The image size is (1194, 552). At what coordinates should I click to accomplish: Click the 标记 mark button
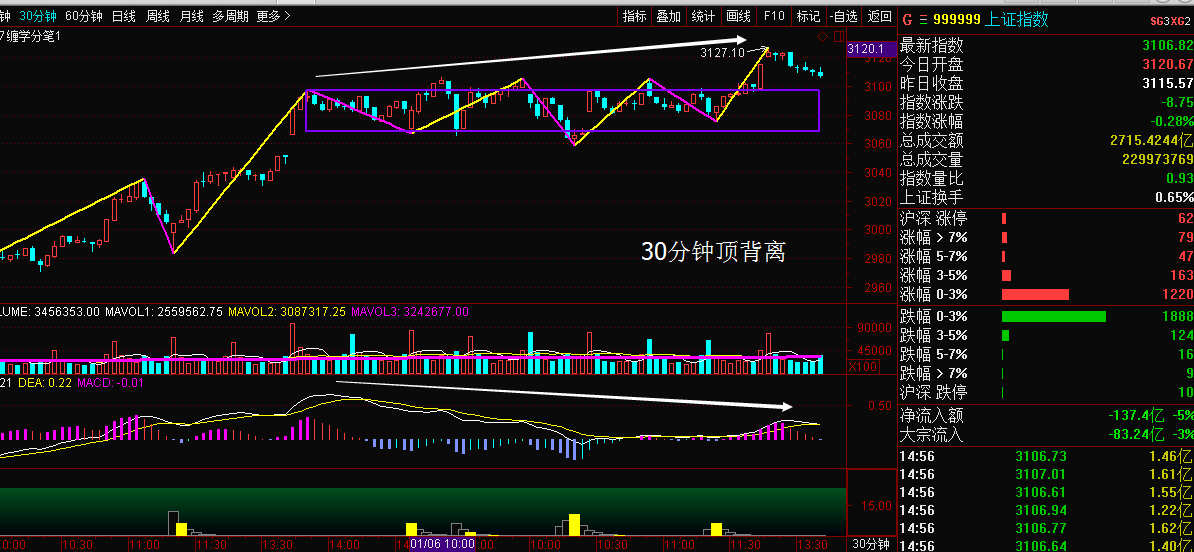point(808,15)
